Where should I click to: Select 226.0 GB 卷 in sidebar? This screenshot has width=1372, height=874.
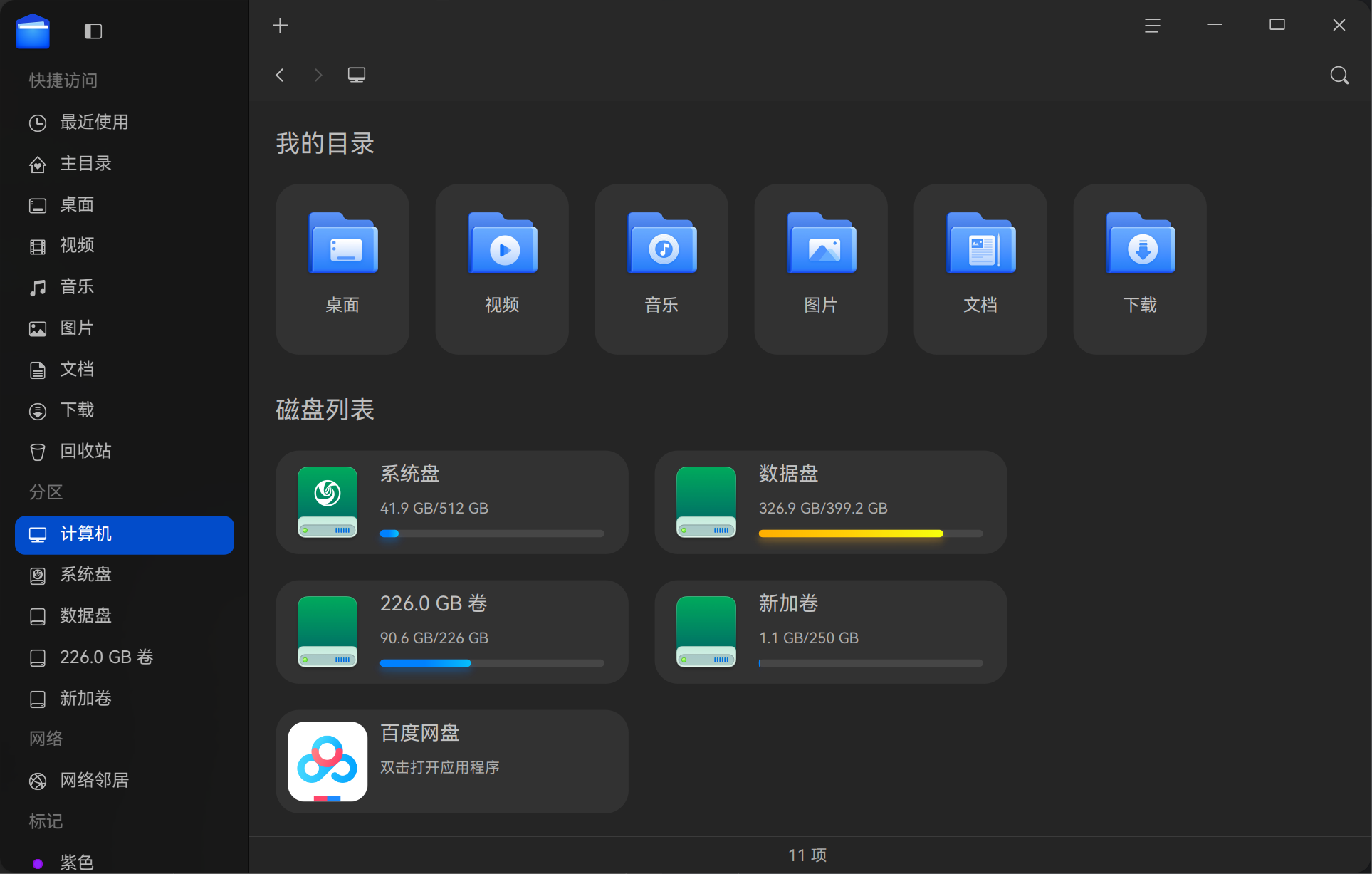tap(125, 657)
